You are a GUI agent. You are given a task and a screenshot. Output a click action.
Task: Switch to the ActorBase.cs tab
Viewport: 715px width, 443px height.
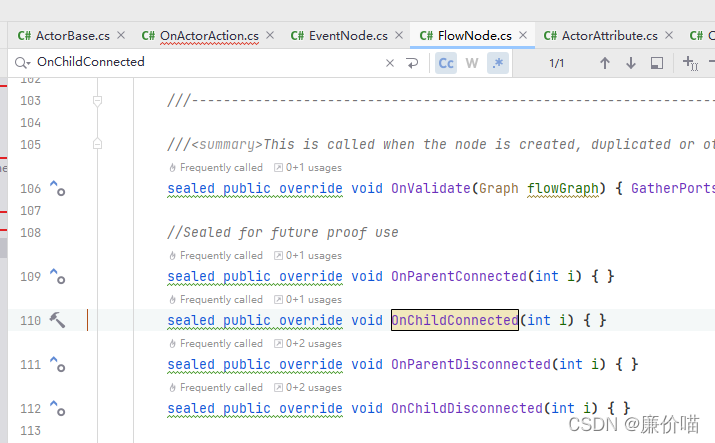(x=64, y=36)
